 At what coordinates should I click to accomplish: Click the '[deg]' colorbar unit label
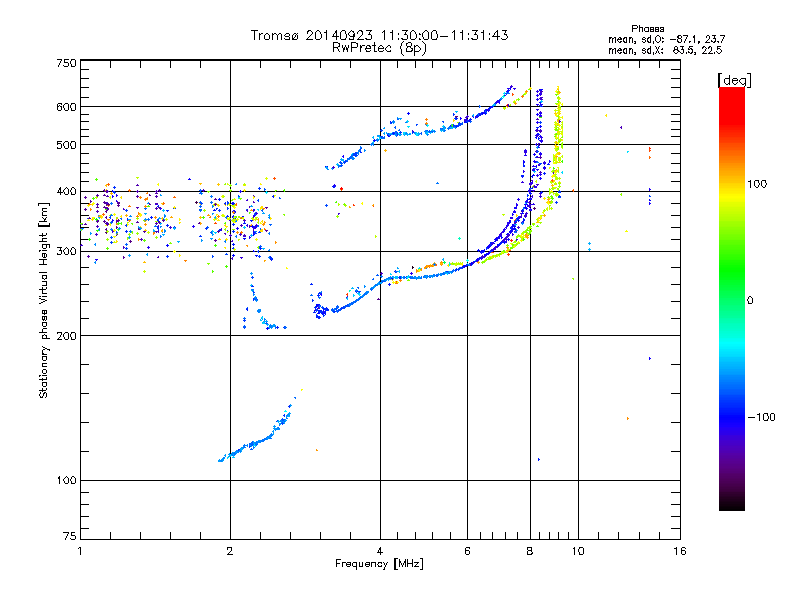coord(734,80)
